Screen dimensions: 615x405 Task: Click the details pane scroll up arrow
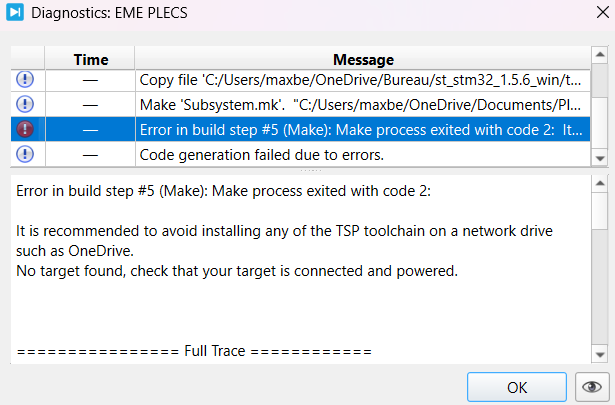click(599, 184)
